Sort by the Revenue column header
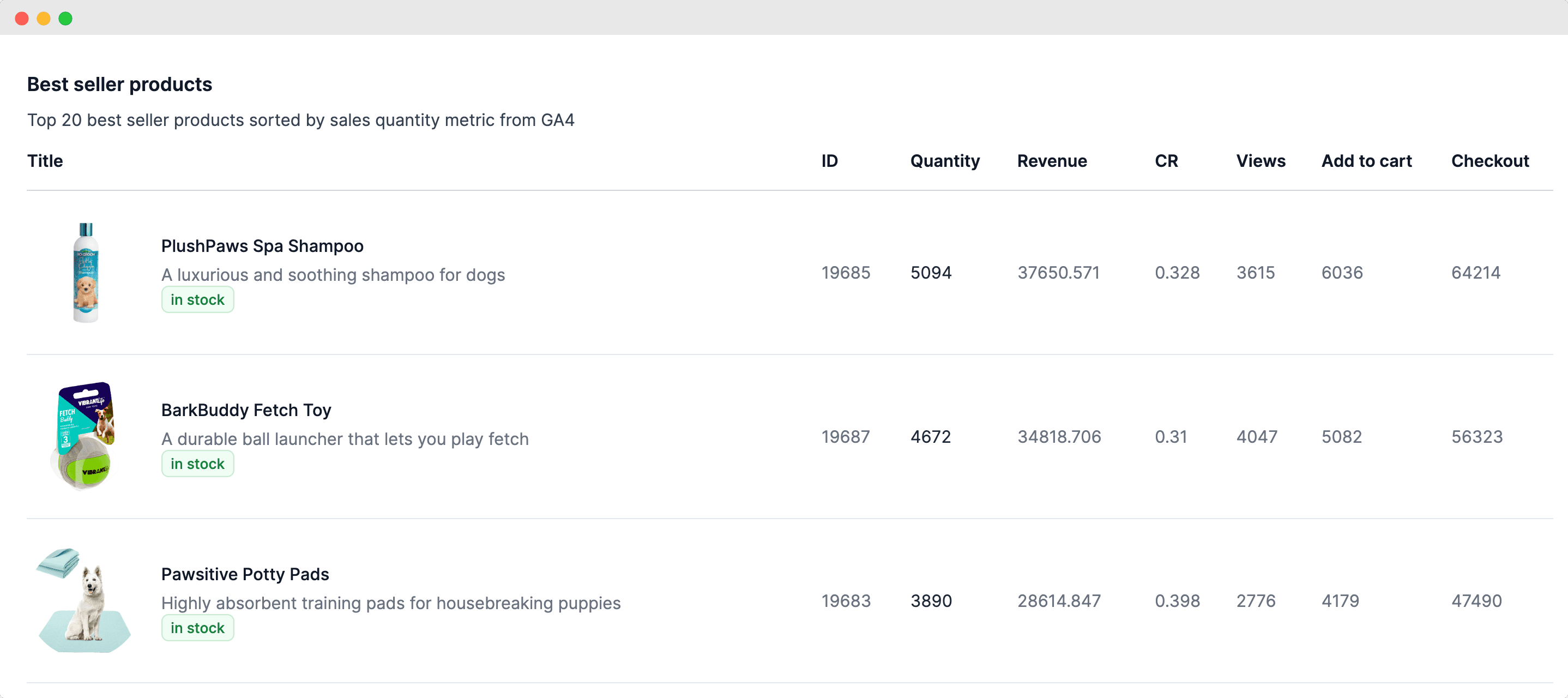 point(1051,161)
